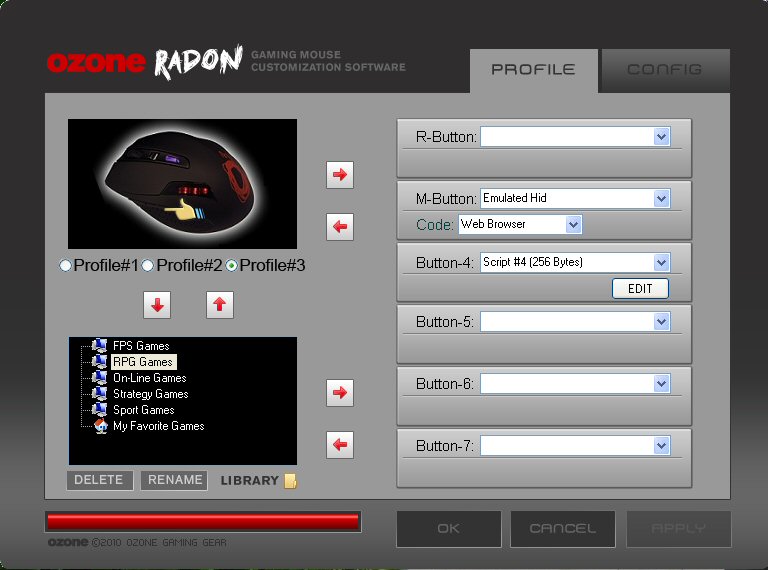Select the Profile#2 radio button

pos(147,265)
